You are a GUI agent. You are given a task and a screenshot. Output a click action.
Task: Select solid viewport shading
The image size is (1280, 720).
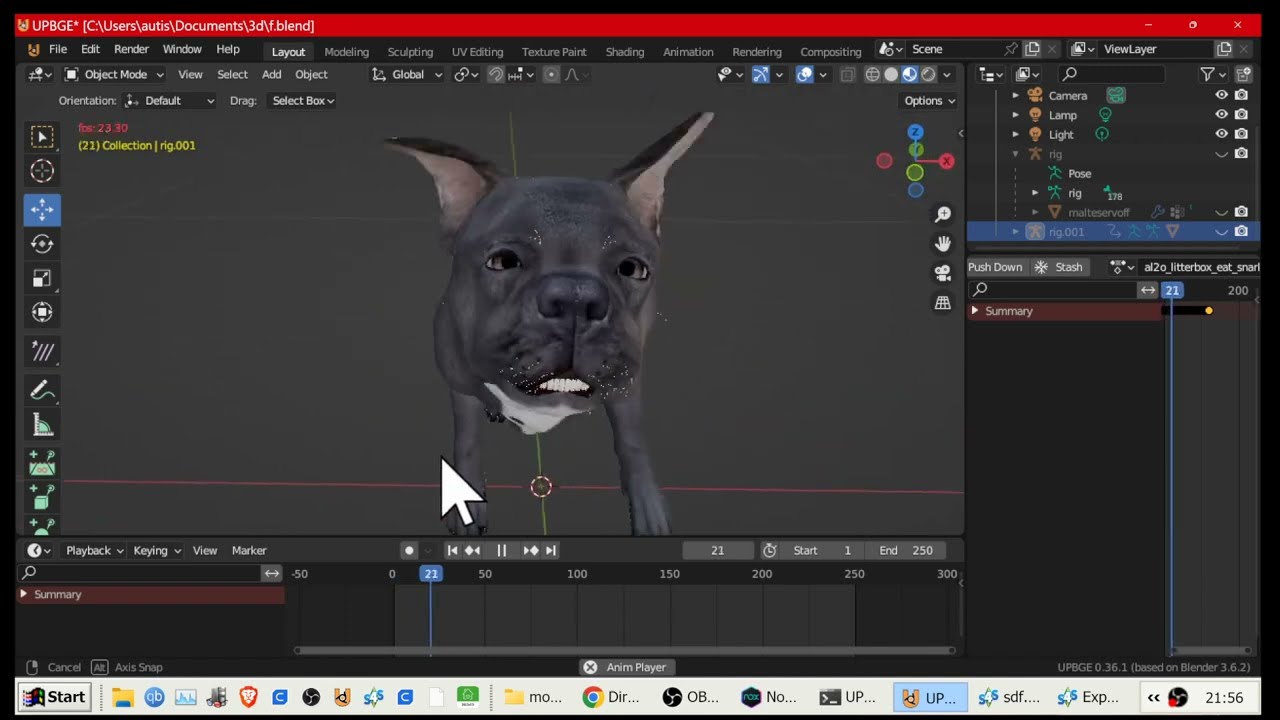(891, 74)
